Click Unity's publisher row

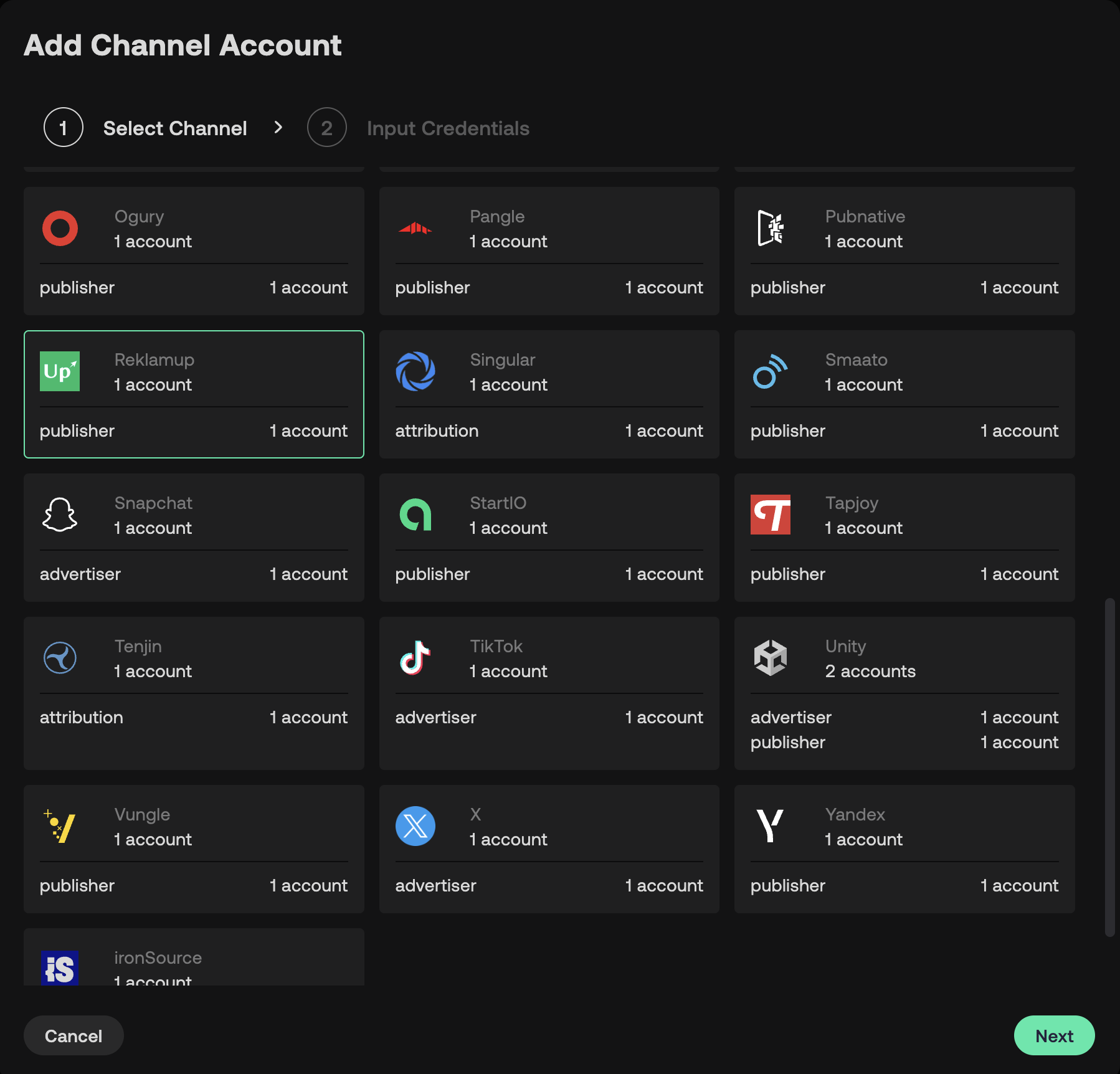[904, 743]
